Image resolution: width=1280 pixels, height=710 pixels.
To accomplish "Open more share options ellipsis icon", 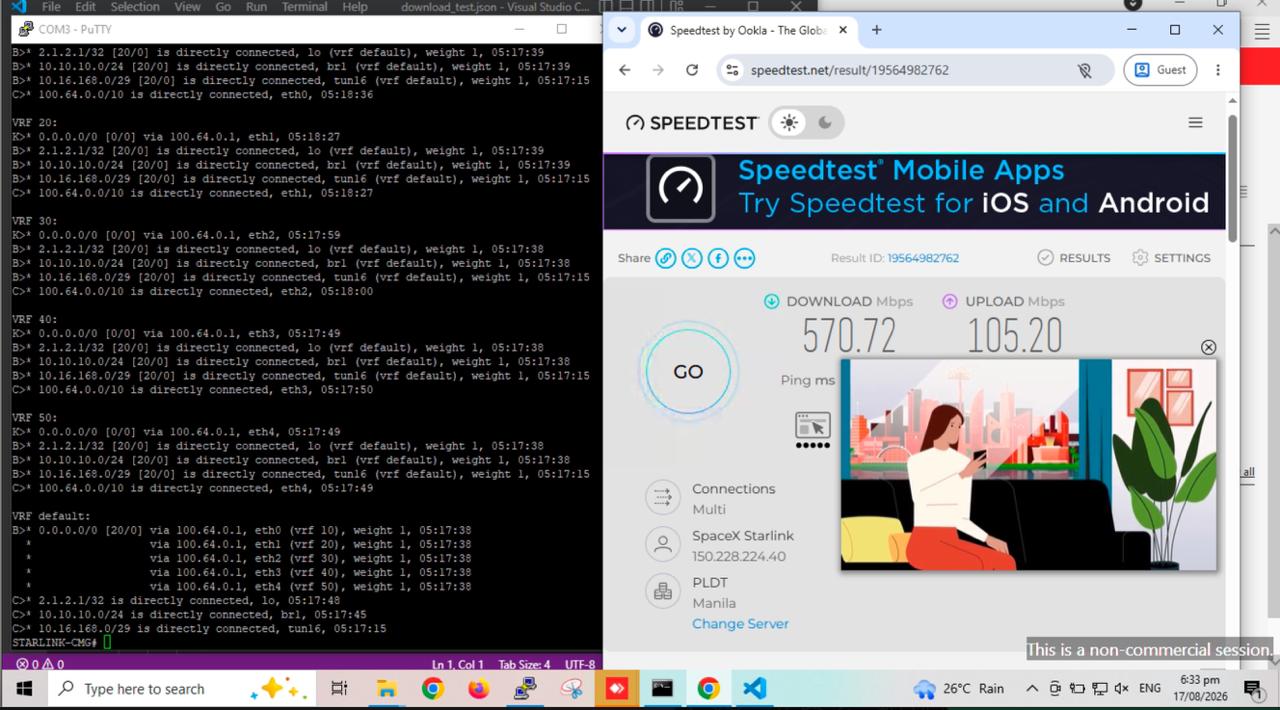I will coord(744,258).
